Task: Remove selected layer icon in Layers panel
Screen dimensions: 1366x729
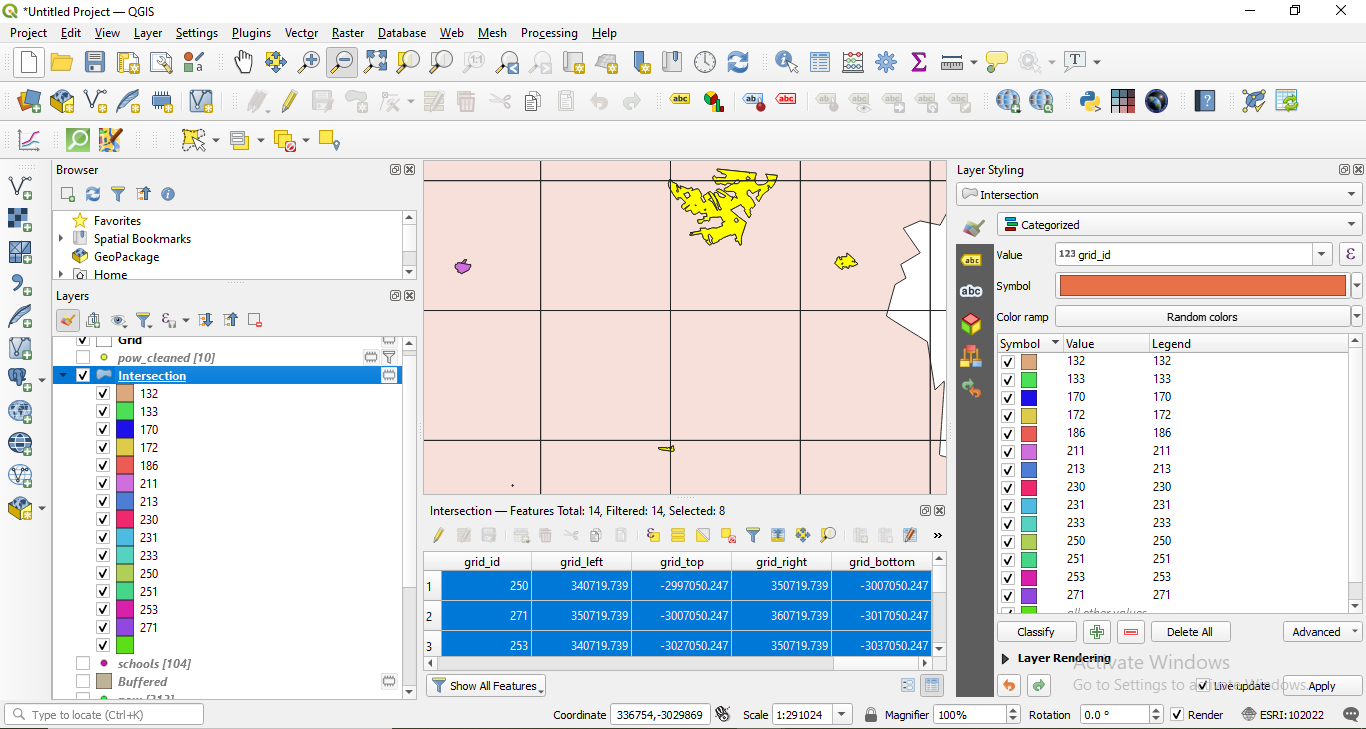Action: pyautogui.click(x=255, y=320)
